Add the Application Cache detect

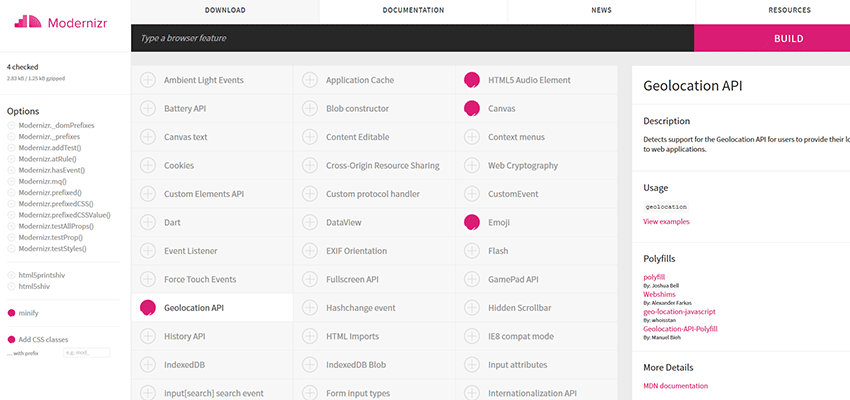tap(310, 80)
